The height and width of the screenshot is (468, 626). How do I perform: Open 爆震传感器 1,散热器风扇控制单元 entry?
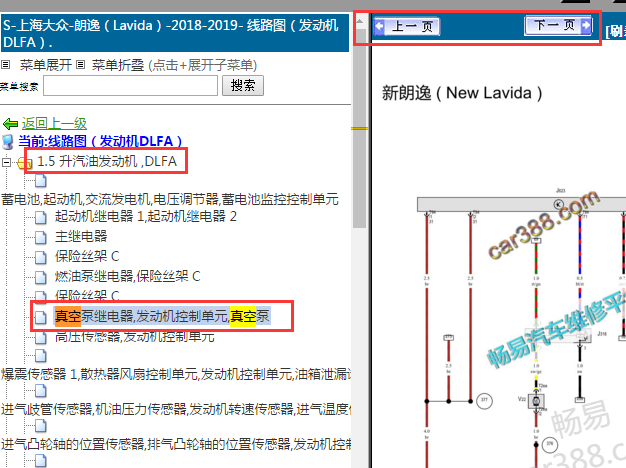tap(176, 374)
